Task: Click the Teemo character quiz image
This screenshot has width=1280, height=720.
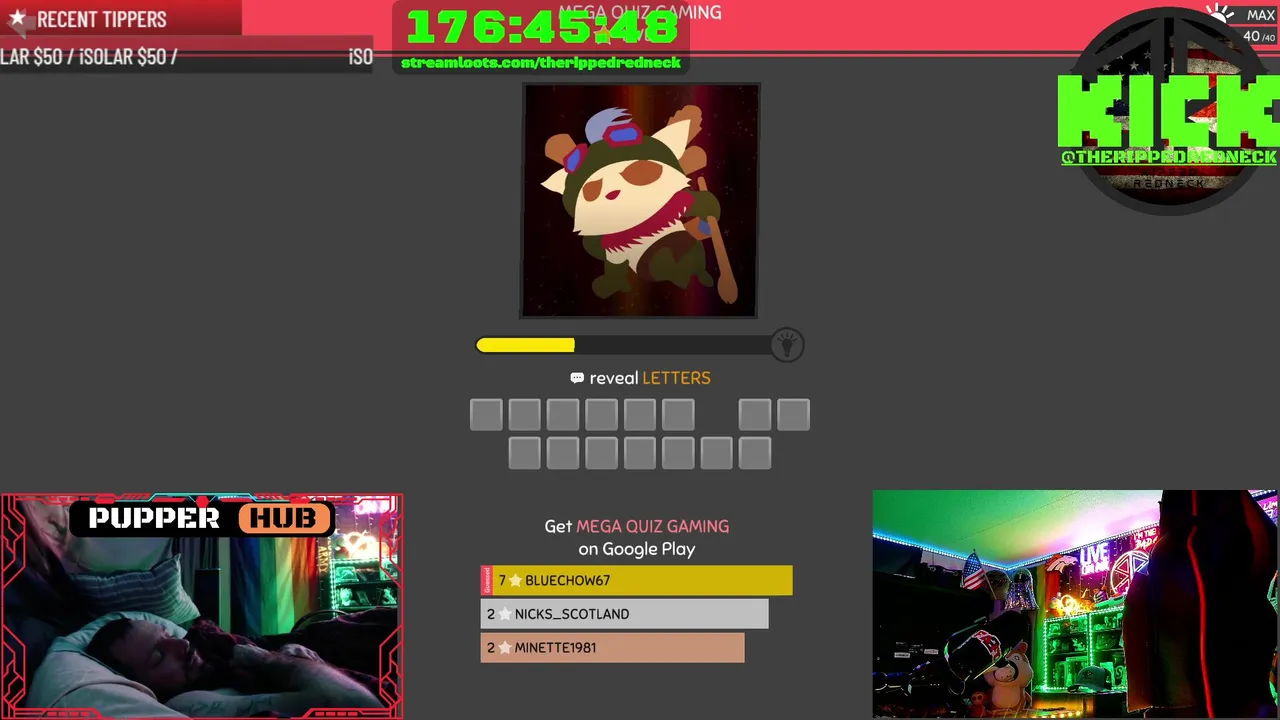Action: click(x=639, y=200)
